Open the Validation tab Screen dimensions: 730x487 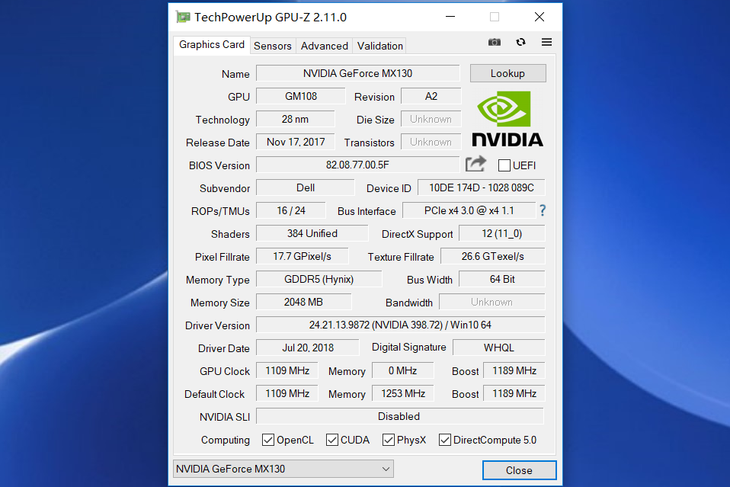380,46
